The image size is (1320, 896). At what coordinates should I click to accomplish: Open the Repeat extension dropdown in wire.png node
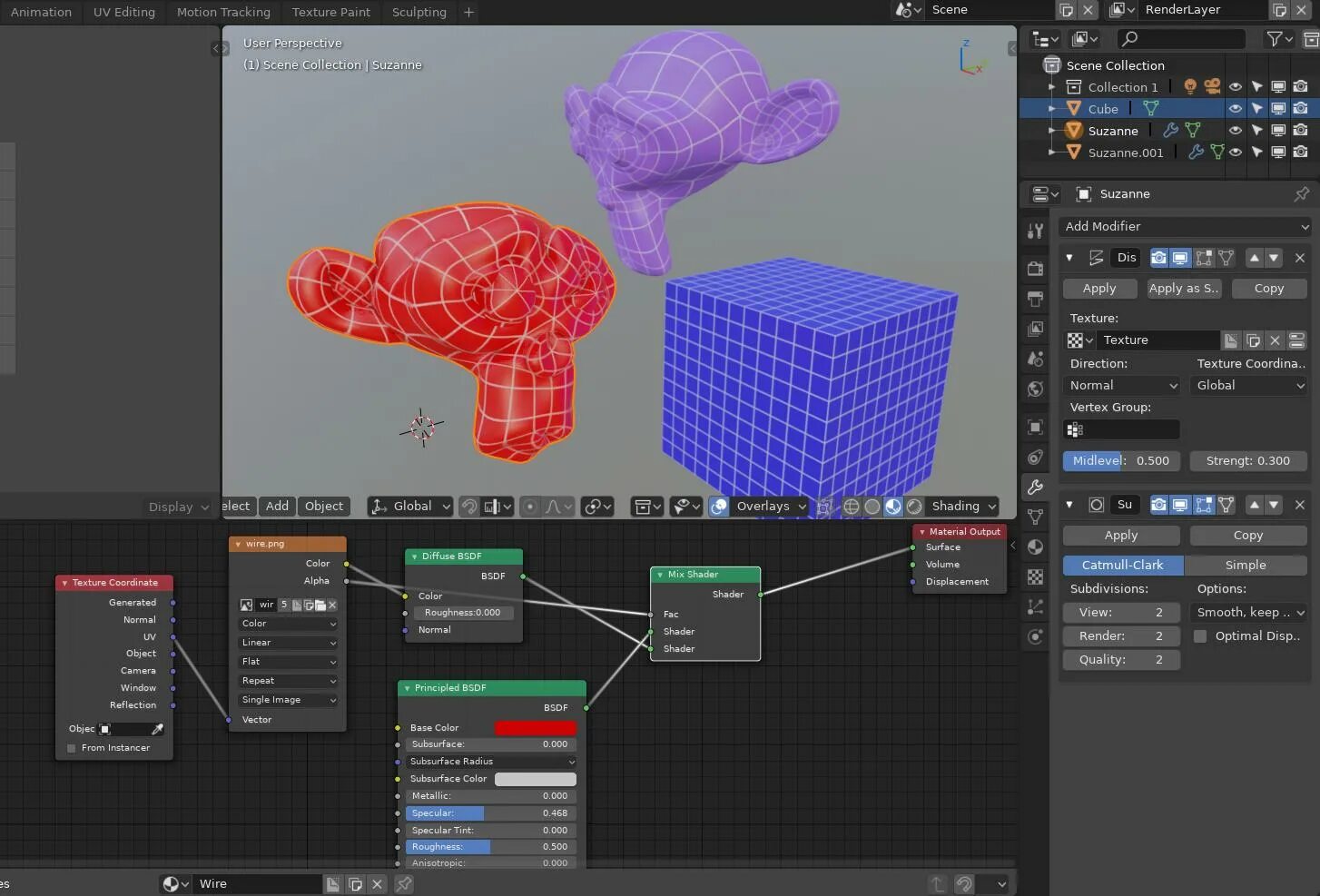[288, 681]
